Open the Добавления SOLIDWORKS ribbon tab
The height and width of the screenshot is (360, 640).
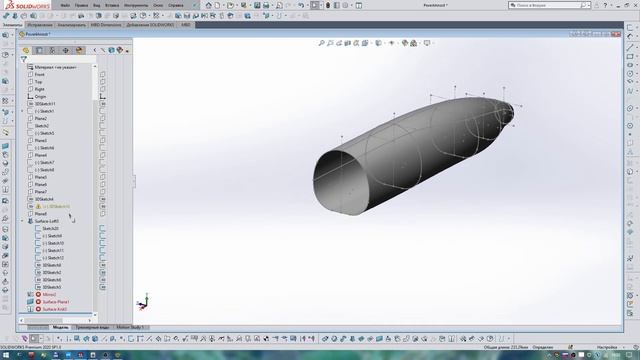150,25
